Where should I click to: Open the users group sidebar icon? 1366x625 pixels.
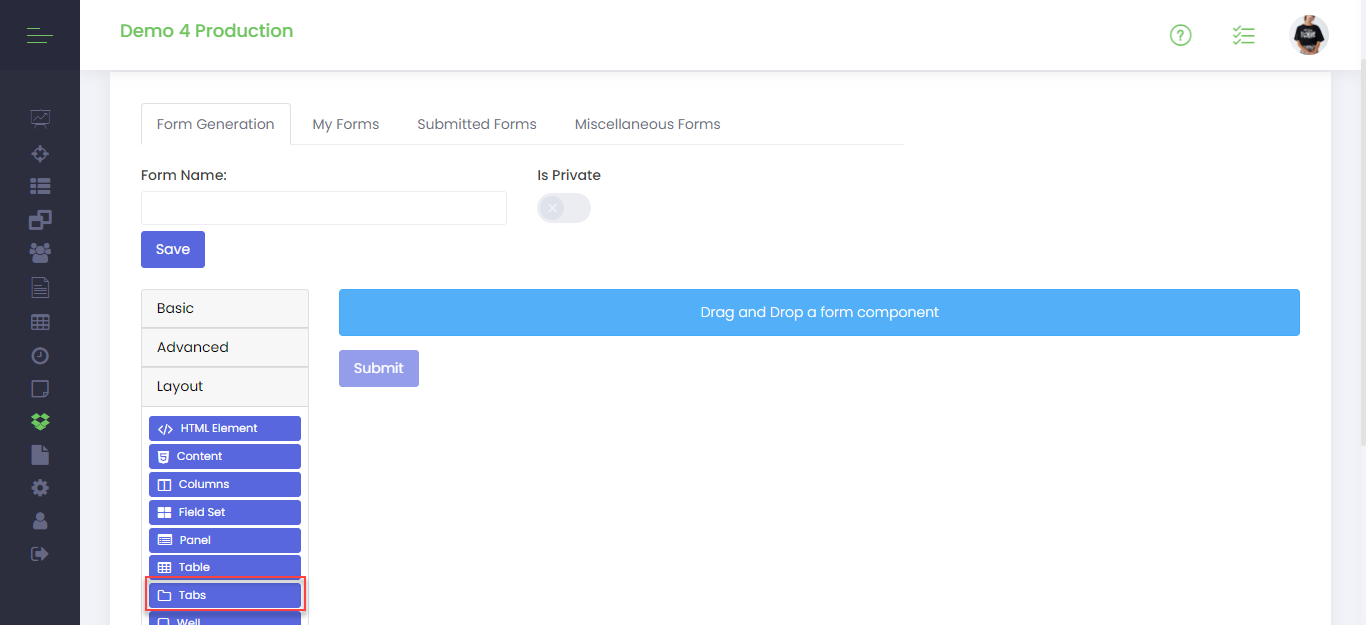[x=40, y=253]
